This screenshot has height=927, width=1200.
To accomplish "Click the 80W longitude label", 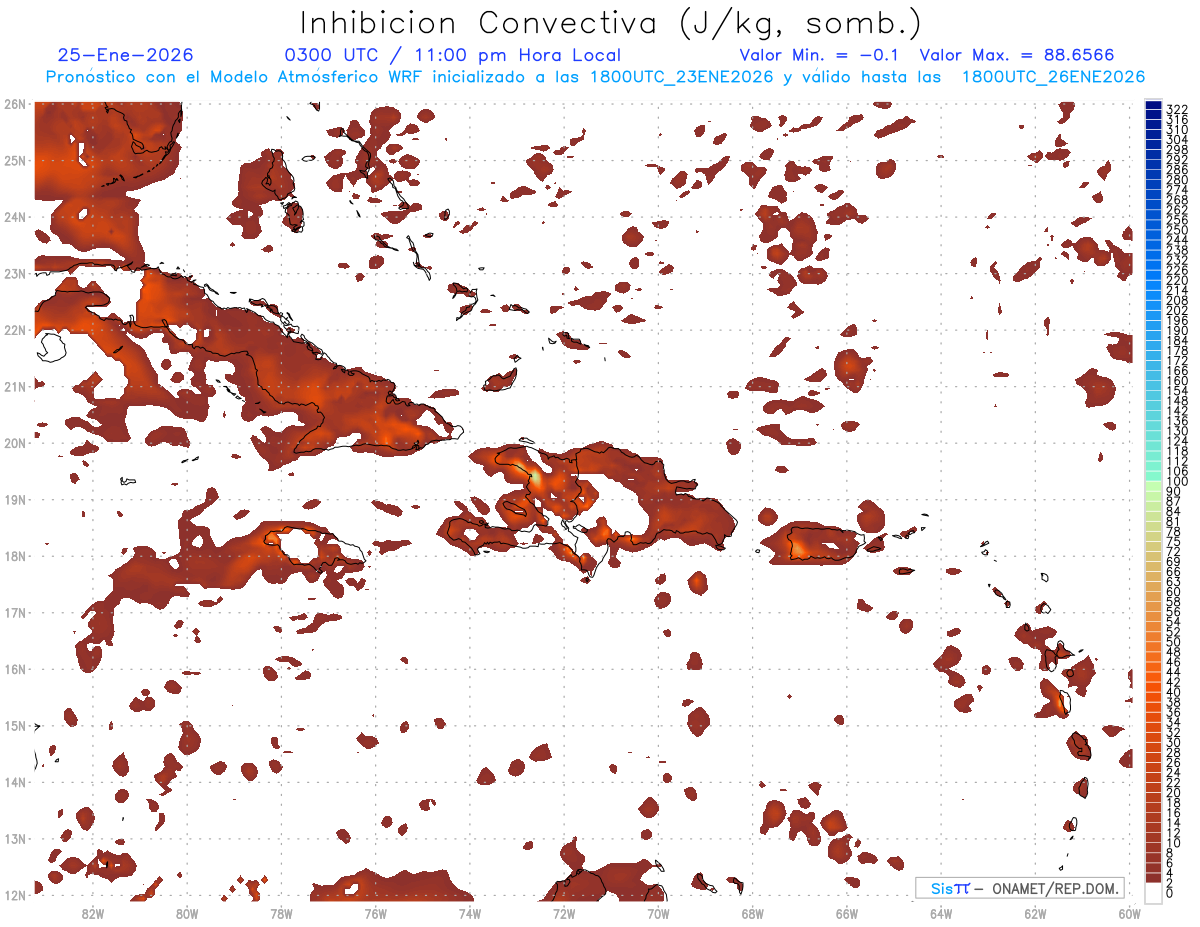I will pos(187,912).
